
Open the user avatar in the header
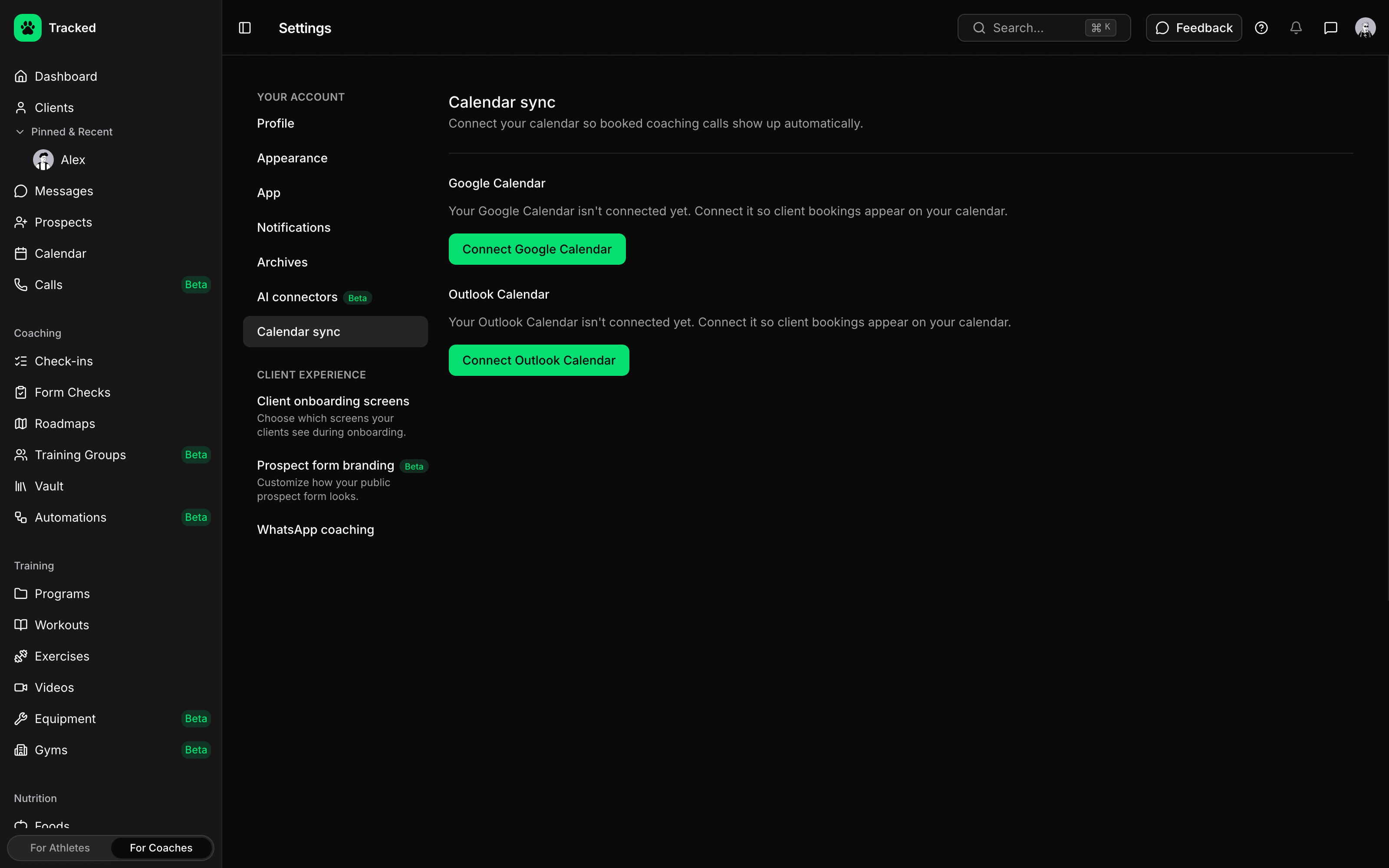pos(1365,27)
